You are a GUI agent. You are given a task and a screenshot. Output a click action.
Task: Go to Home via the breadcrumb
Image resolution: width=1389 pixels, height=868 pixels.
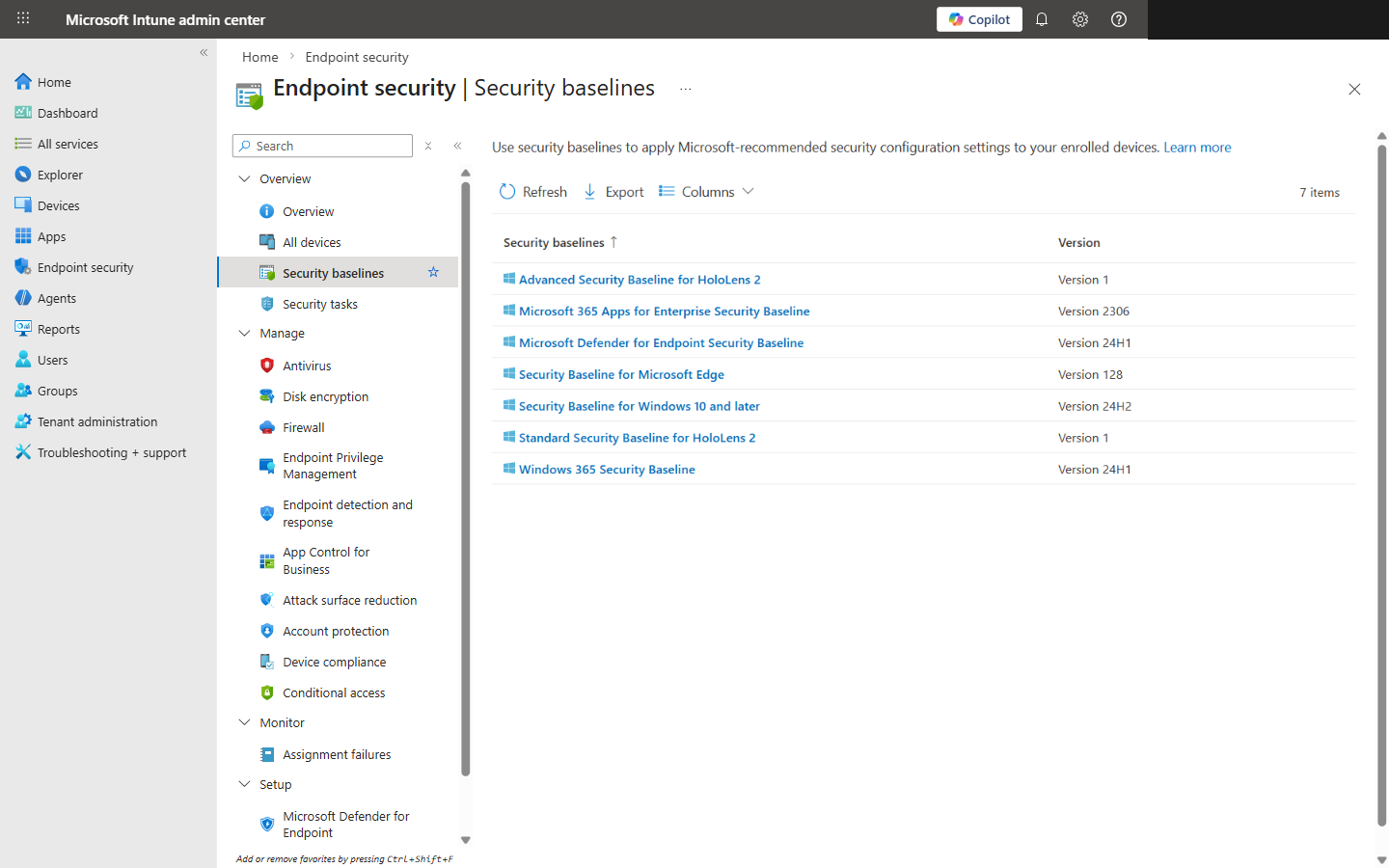coord(259,56)
